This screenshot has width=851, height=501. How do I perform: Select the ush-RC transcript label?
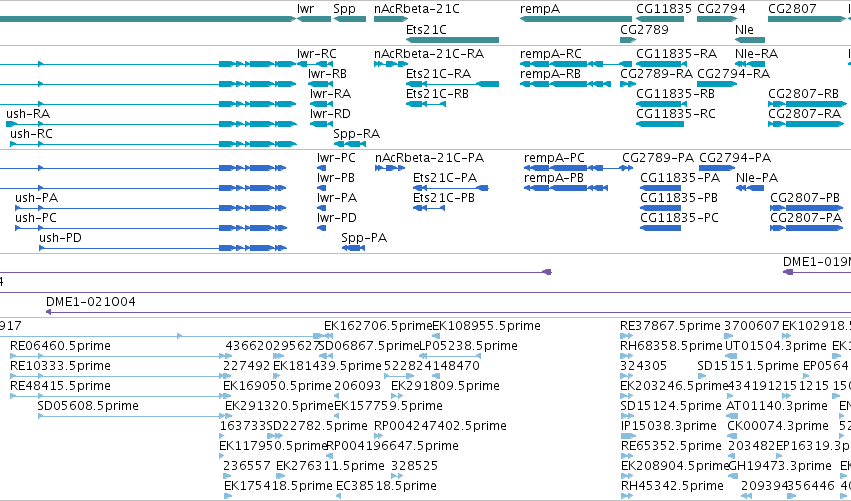point(31,134)
